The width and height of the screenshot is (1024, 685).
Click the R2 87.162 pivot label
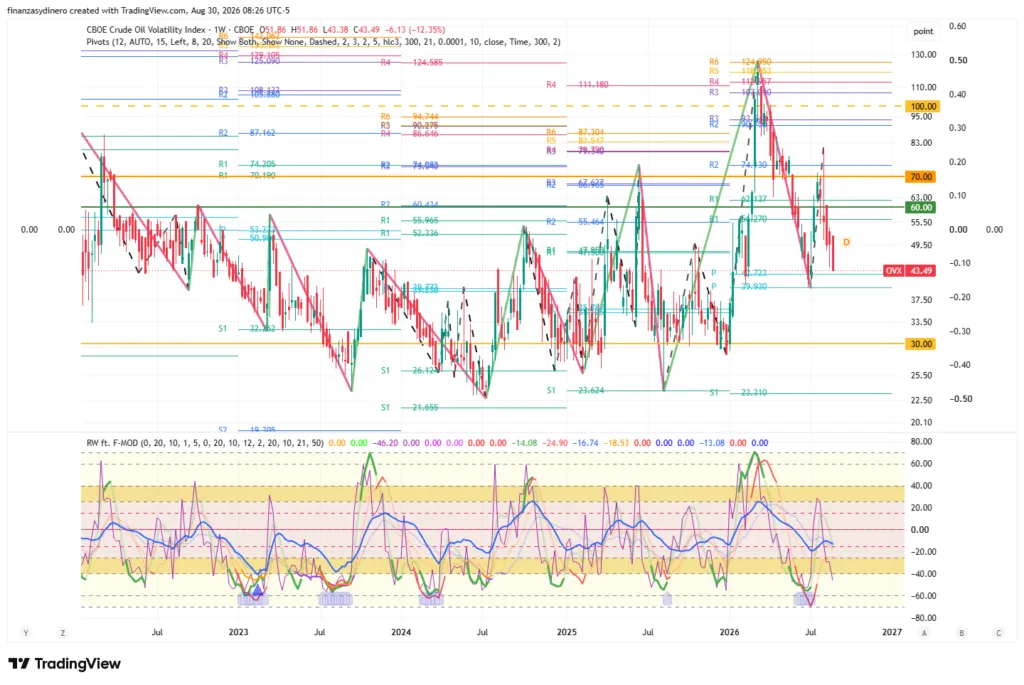[x=247, y=133]
